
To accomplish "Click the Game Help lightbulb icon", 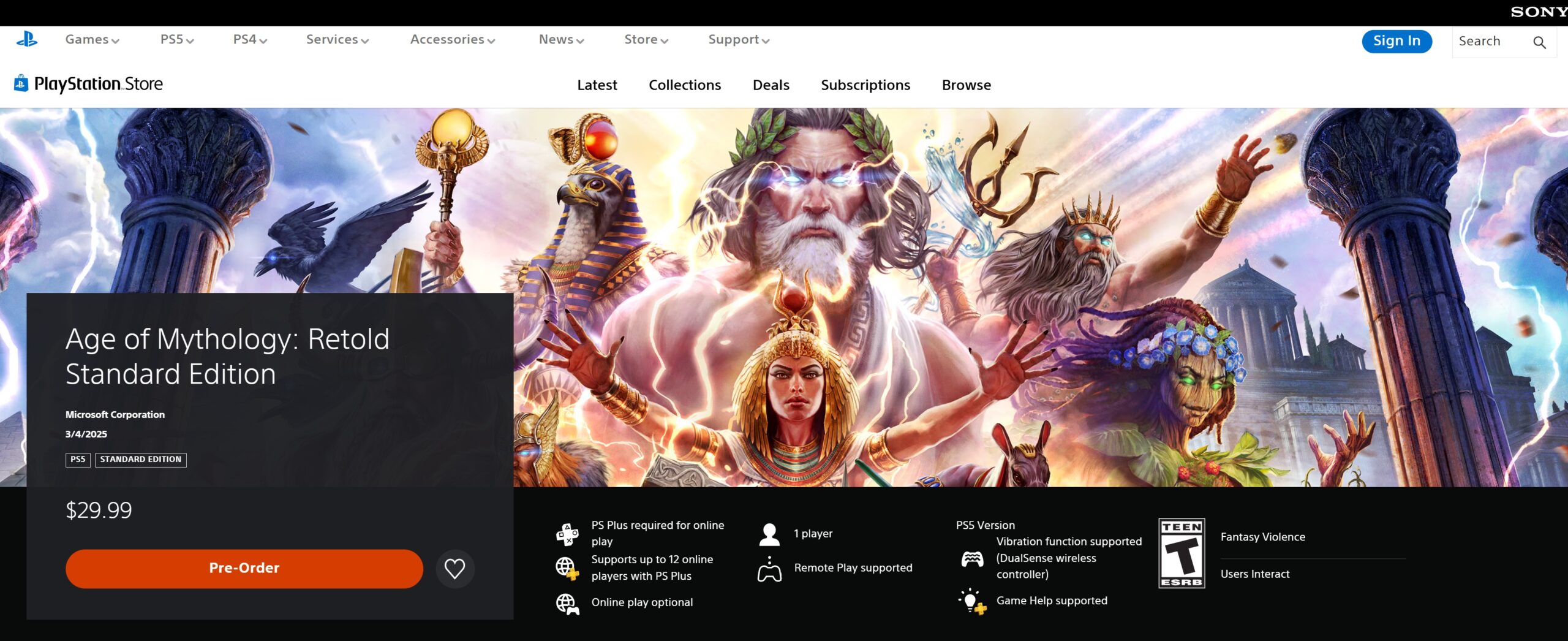I will [971, 601].
